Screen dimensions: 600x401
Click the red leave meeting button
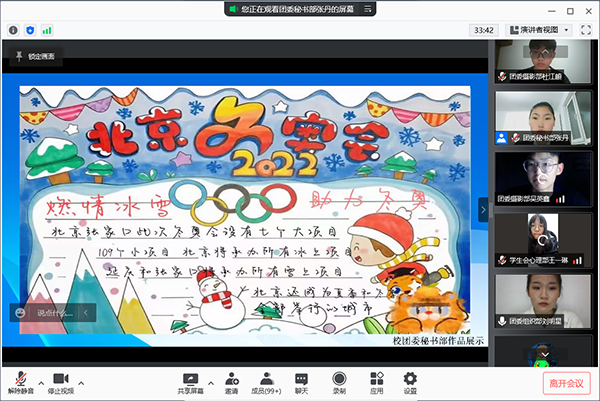point(568,382)
